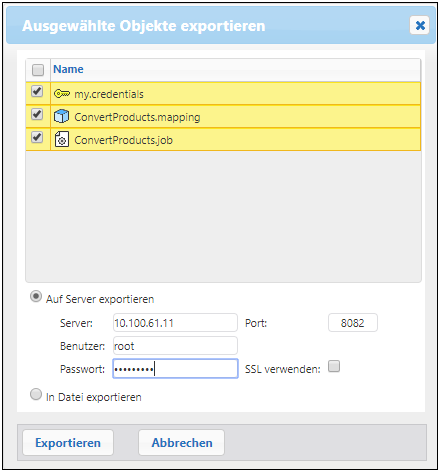Select the my.credentials row text
The height and width of the screenshot is (472, 440).
(109, 94)
